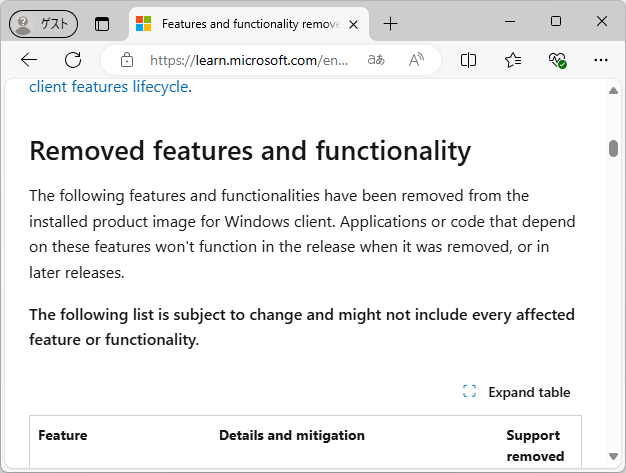The height and width of the screenshot is (473, 626).
Task: Click the scrollbar down arrow
Action: click(x=613, y=461)
